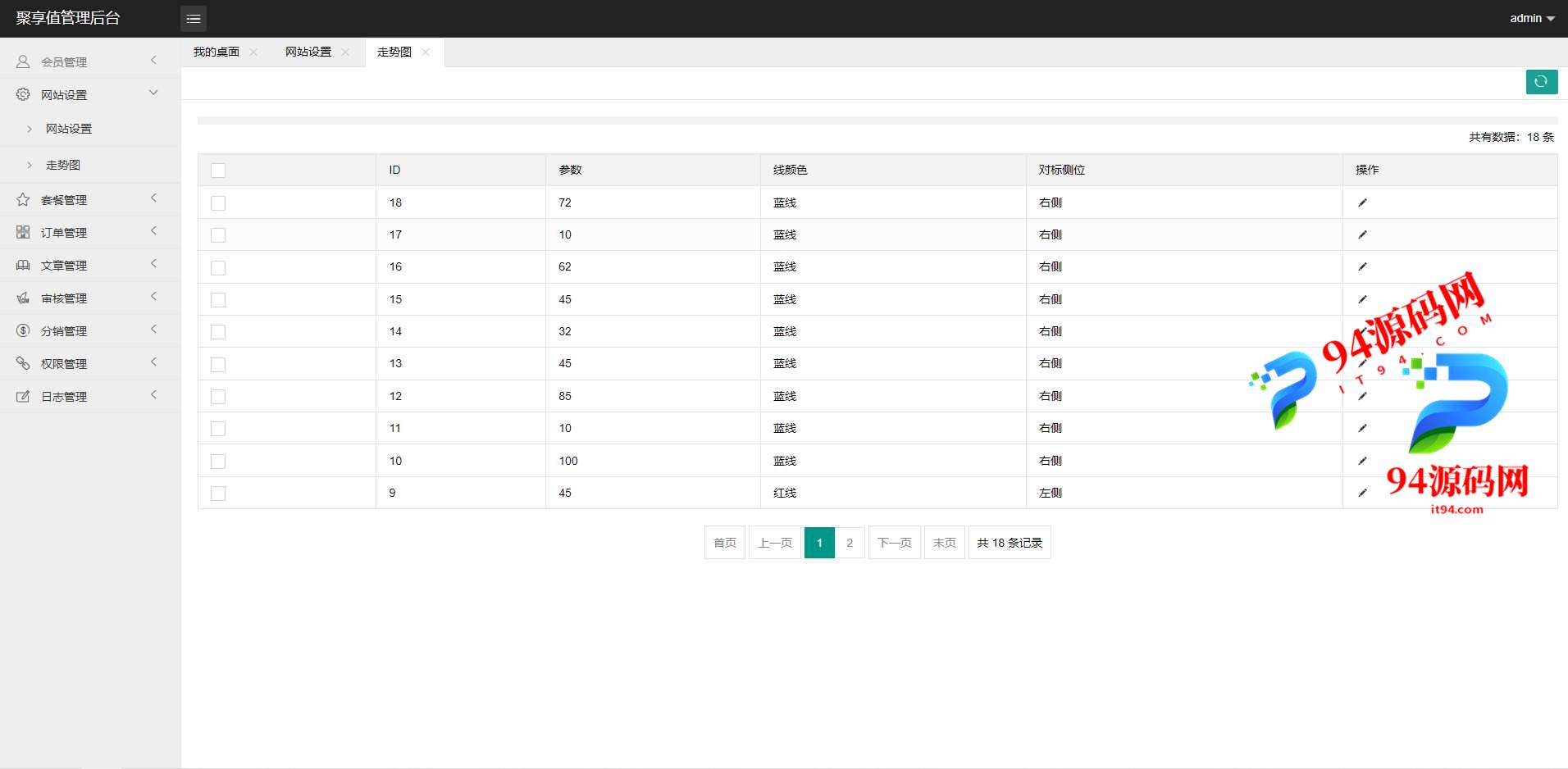Image resolution: width=1568 pixels, height=769 pixels.
Task: Expand 套餐管理 with its chevron
Action: click(153, 198)
